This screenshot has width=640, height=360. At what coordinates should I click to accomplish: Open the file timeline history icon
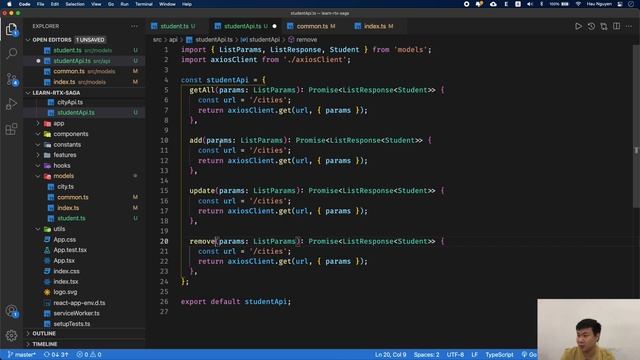click(x=591, y=26)
